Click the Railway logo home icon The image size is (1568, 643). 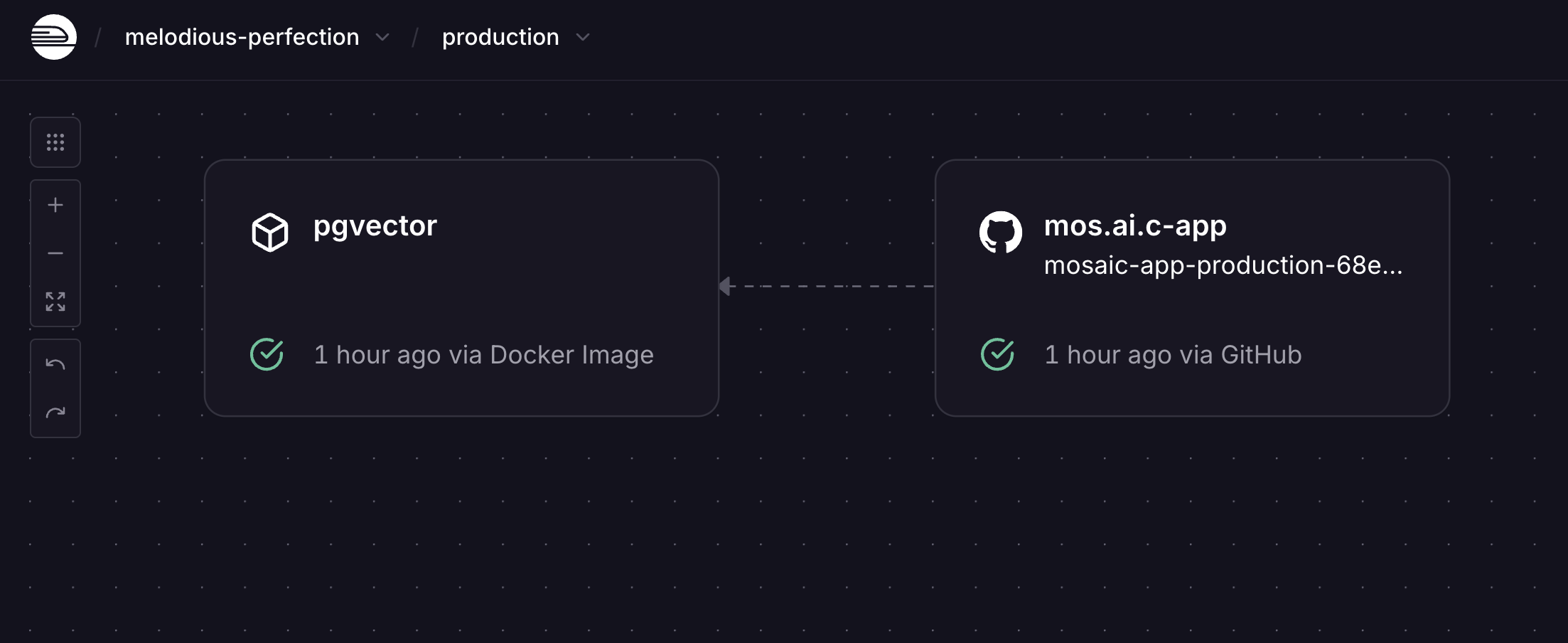click(x=54, y=37)
